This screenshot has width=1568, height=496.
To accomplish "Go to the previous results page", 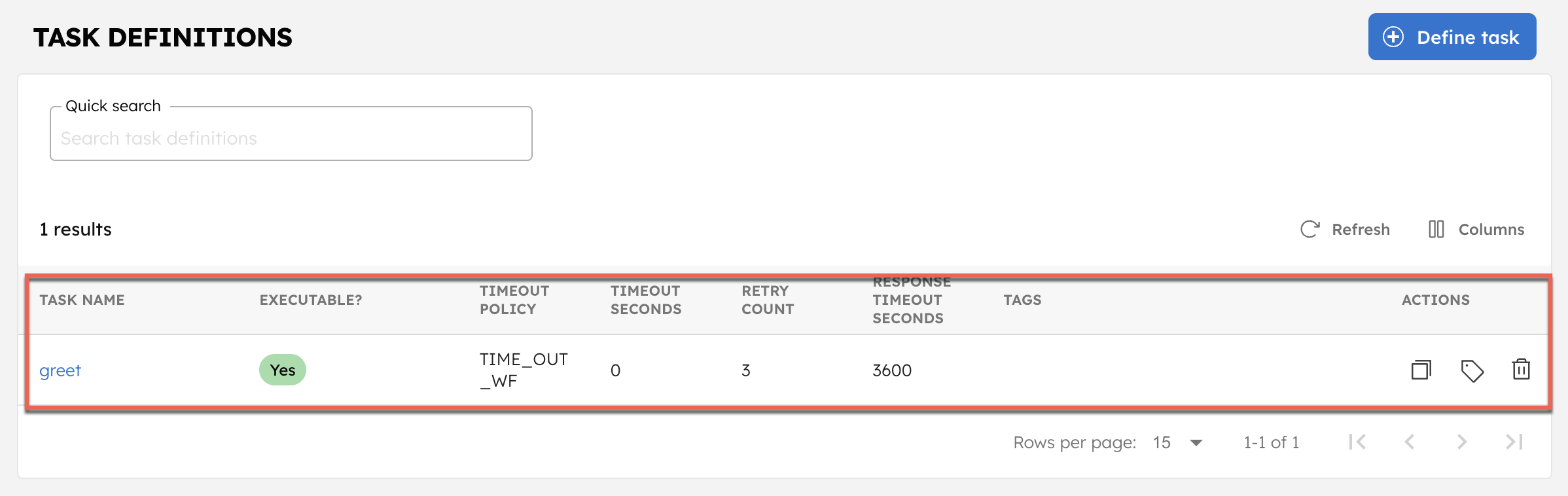I will point(1409,442).
